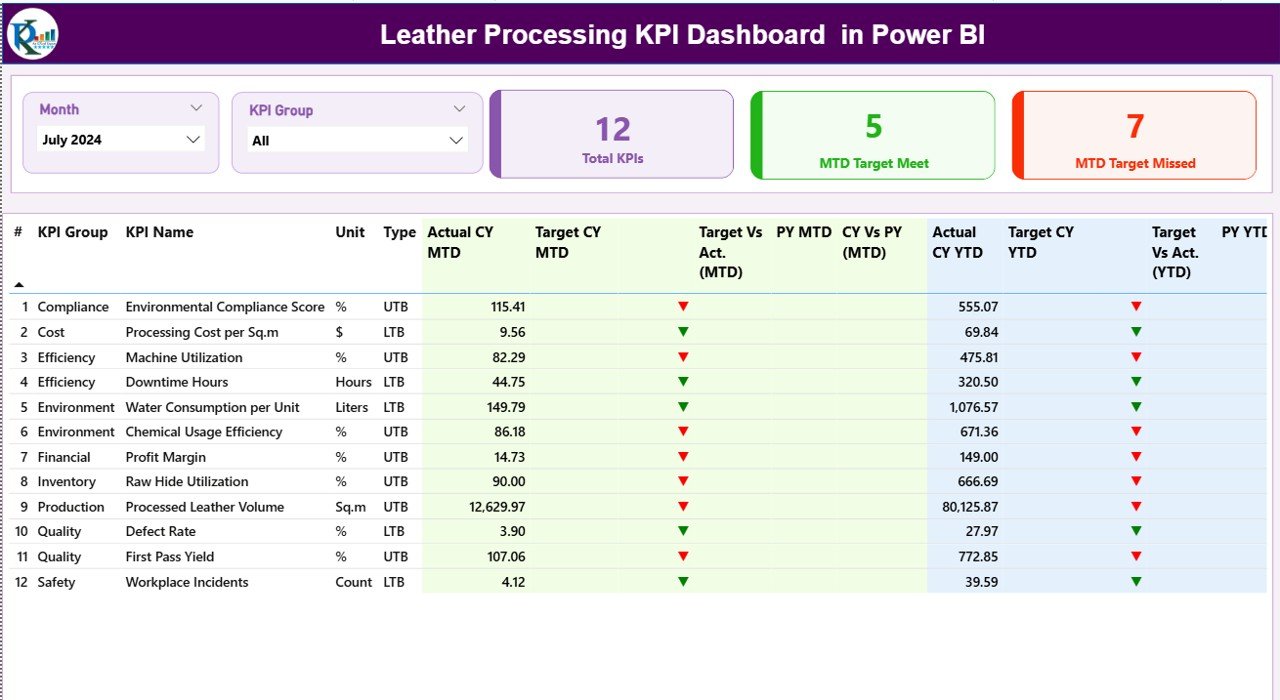Click red triangle indicator for Environmental Compliance Score MTD
Image resolution: width=1280 pixels, height=700 pixels.
(683, 306)
